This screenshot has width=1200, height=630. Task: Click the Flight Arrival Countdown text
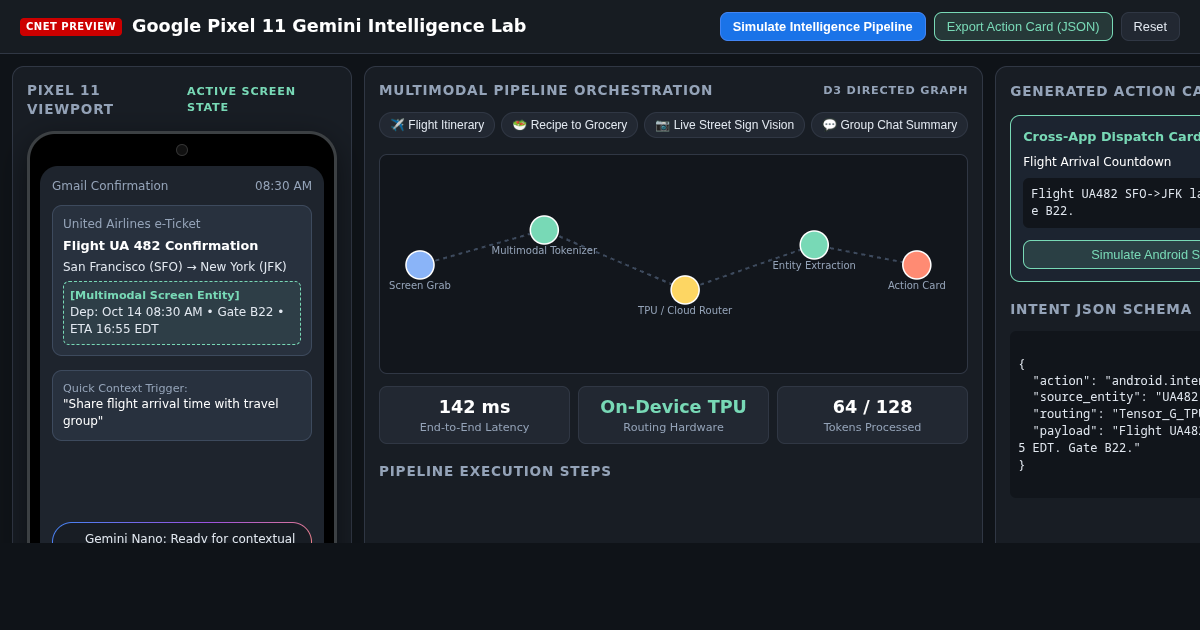point(1097,162)
